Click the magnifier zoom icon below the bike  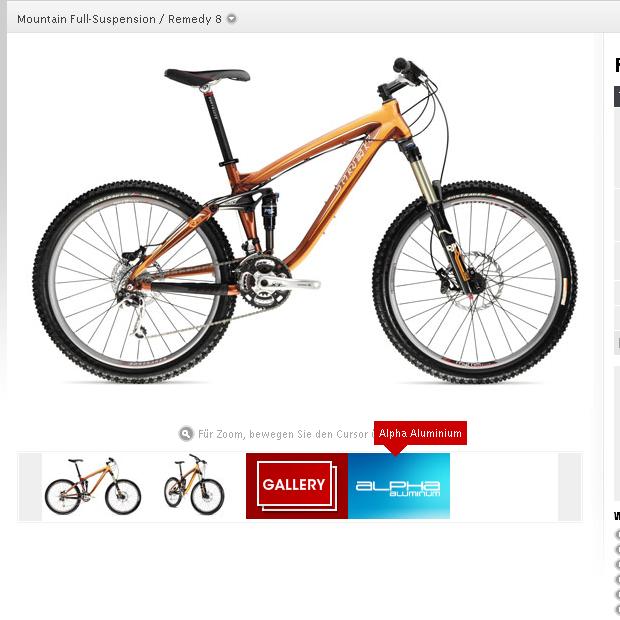coord(186,434)
